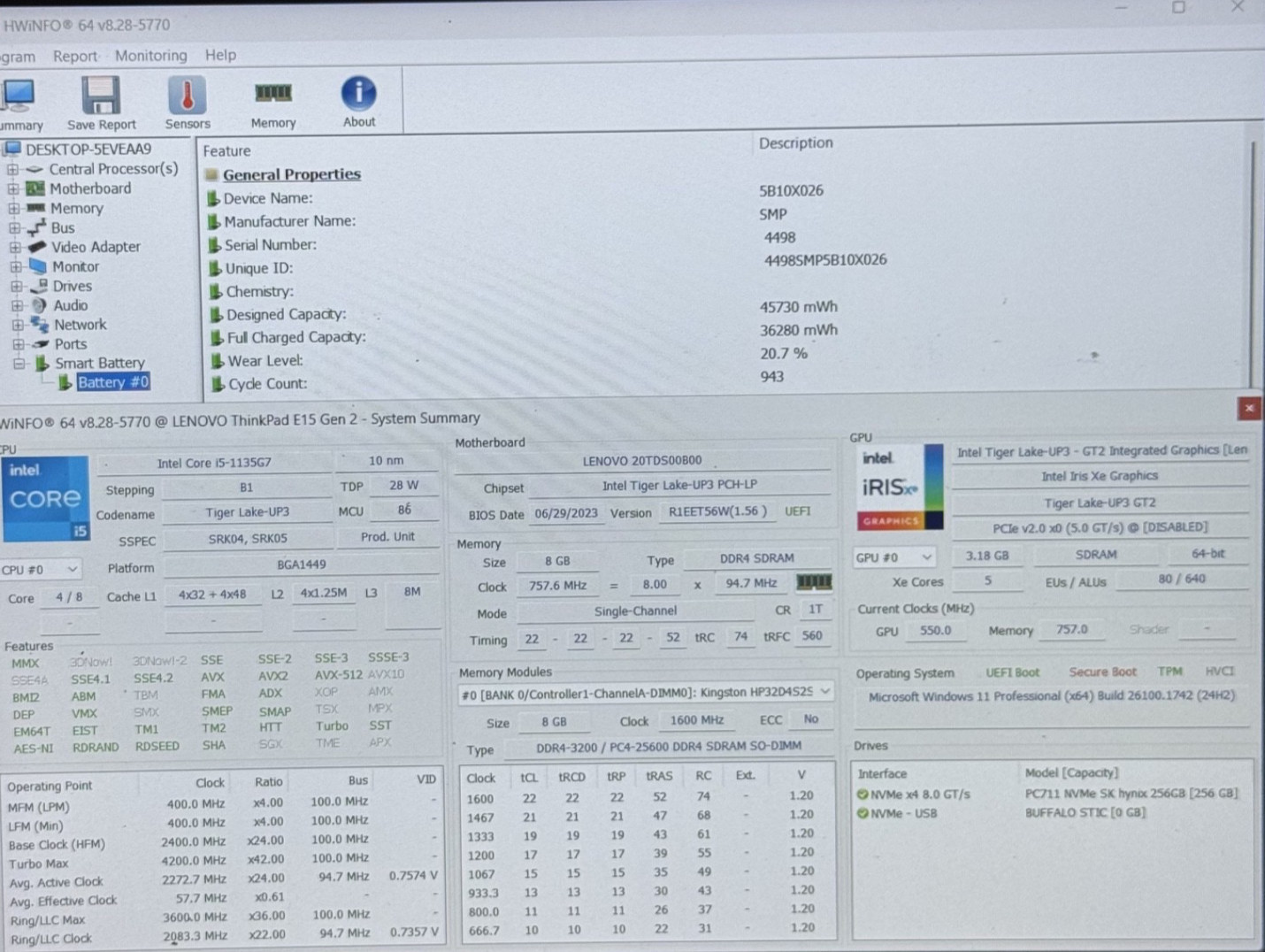Open the Save Report toolbar icon
Screen dimensions: 1265x952
click(x=101, y=95)
